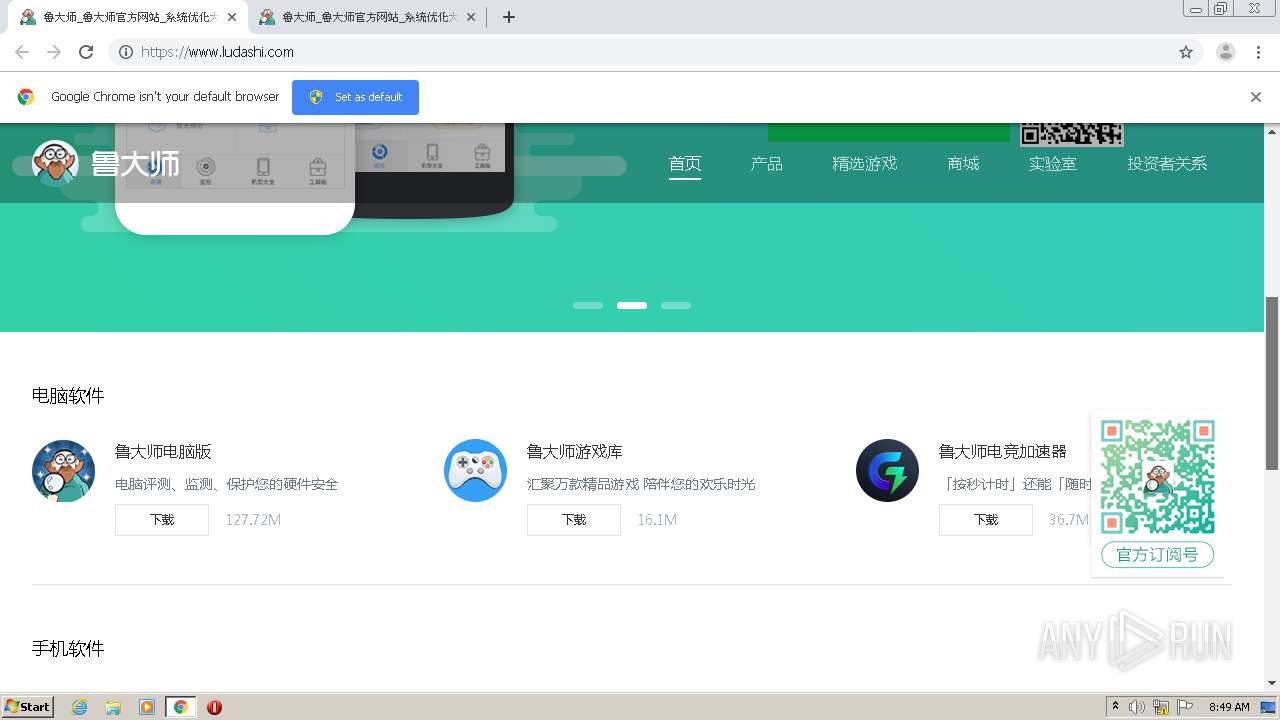
Task: Click the scrollbar up arrow
Action: click(1272, 131)
